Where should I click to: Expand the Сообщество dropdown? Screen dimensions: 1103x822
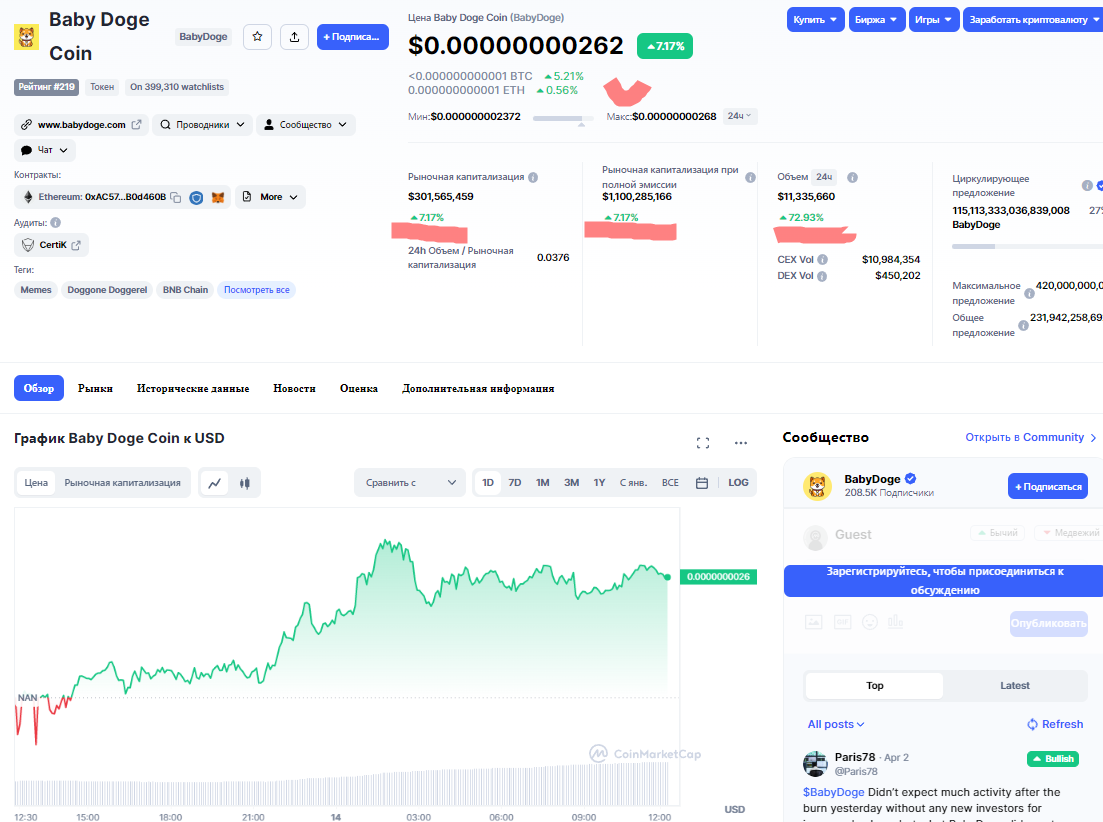[x=305, y=125]
